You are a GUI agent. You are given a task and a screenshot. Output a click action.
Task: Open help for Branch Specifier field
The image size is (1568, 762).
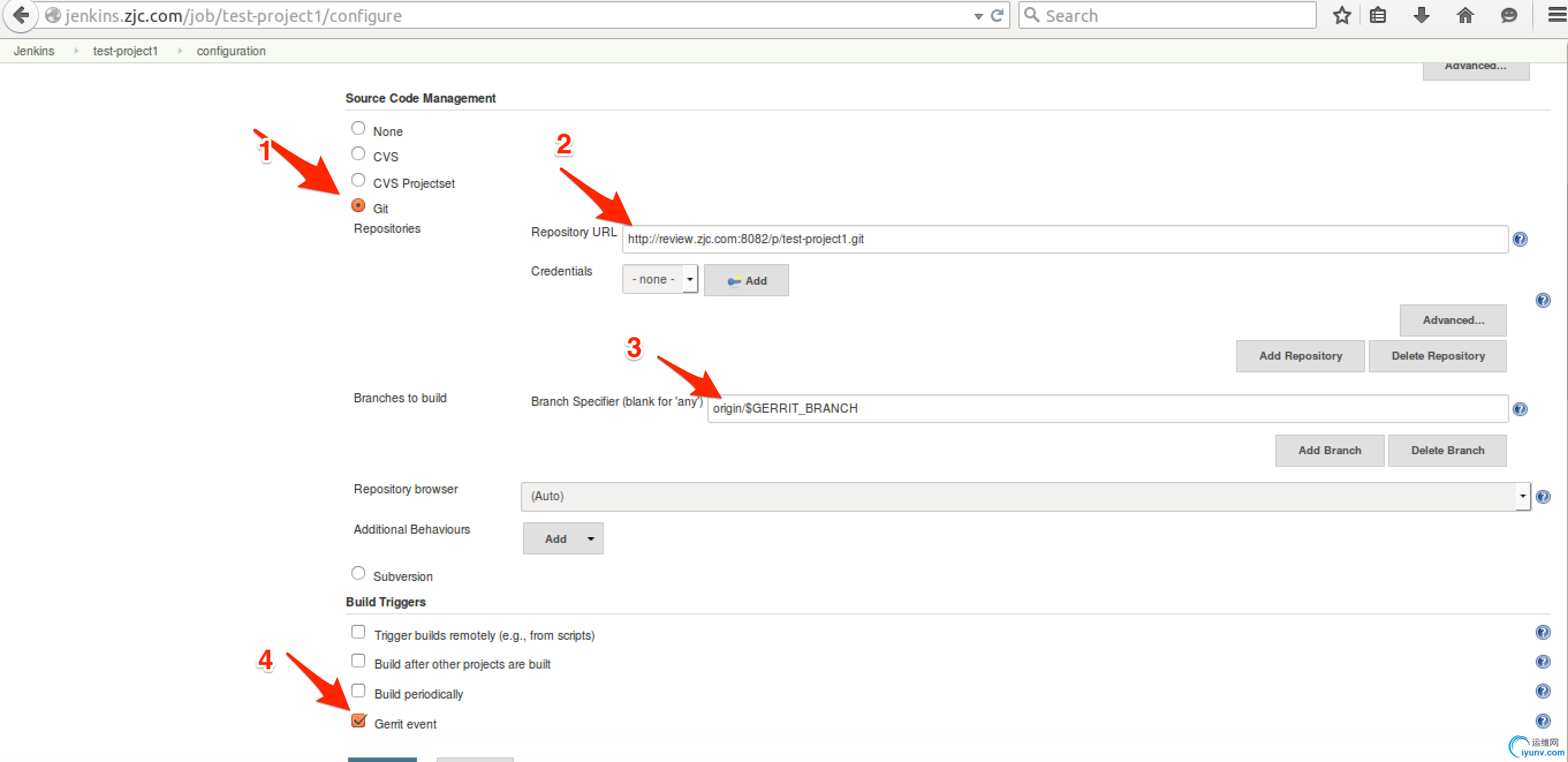1520,409
